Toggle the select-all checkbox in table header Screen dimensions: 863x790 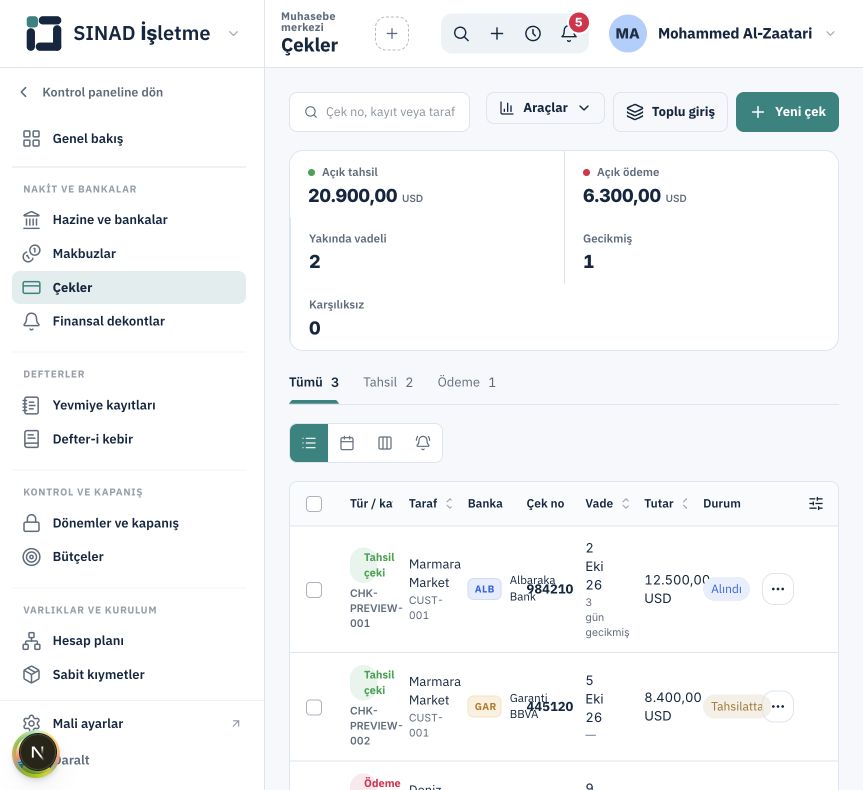314,504
